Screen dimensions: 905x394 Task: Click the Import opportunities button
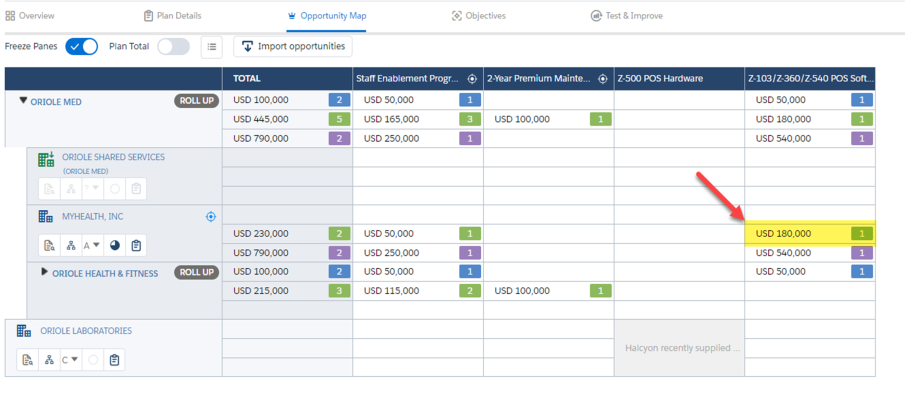(293, 47)
